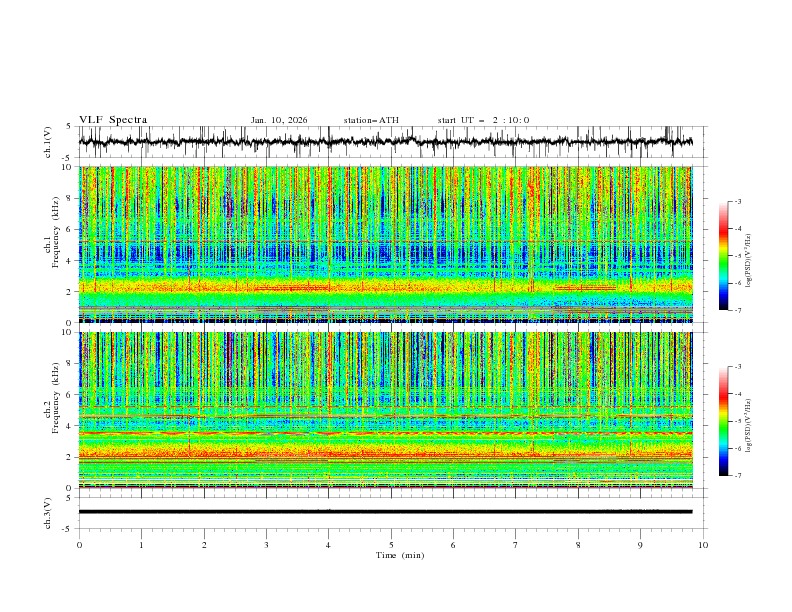Select the "ch.1(V)" waveform axis label
The height and width of the screenshot is (612, 792).
[48, 142]
